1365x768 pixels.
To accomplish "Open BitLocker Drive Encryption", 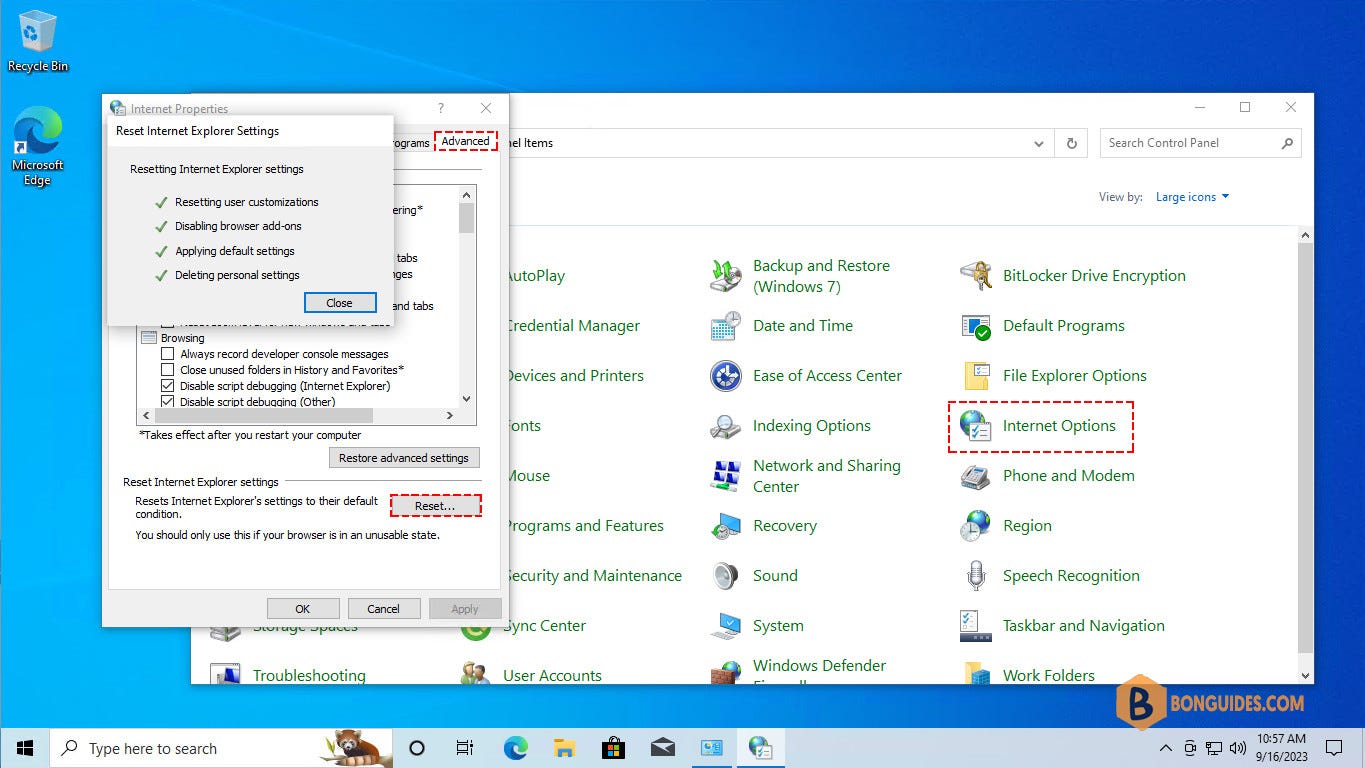I will [1092, 275].
